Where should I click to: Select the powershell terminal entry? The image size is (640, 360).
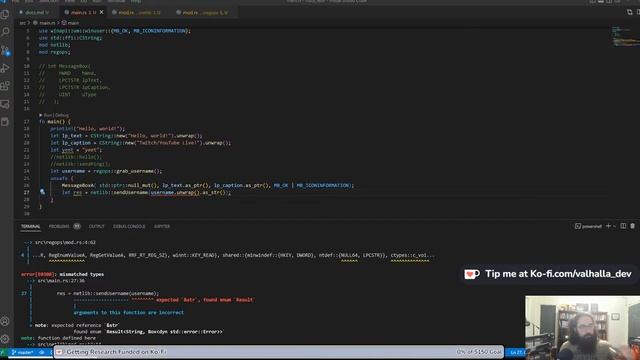pyautogui.click(x=588, y=226)
